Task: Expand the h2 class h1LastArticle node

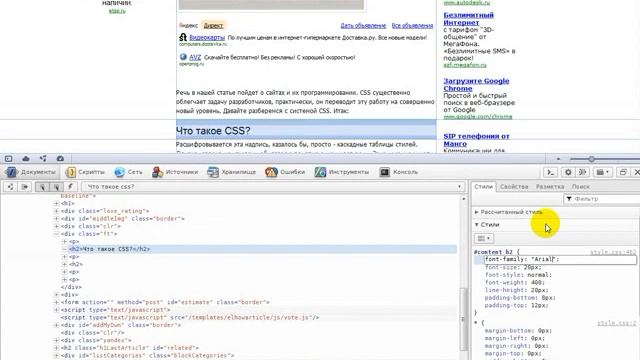Action: [56, 348]
